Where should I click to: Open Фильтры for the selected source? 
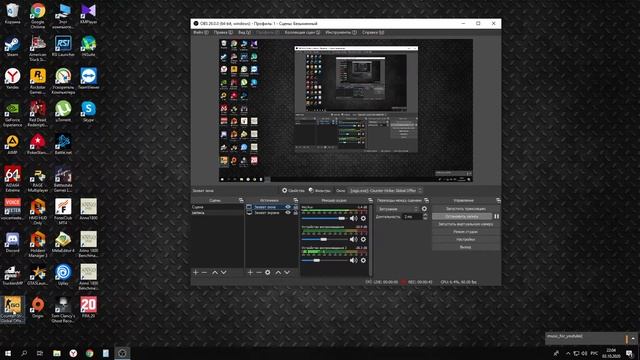pyautogui.click(x=320, y=191)
